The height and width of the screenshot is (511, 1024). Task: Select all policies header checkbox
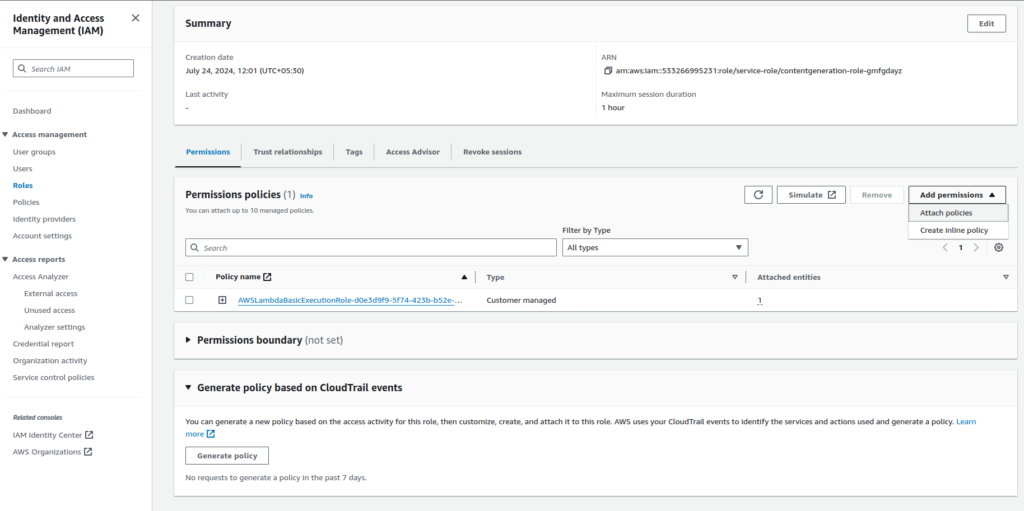pos(189,277)
